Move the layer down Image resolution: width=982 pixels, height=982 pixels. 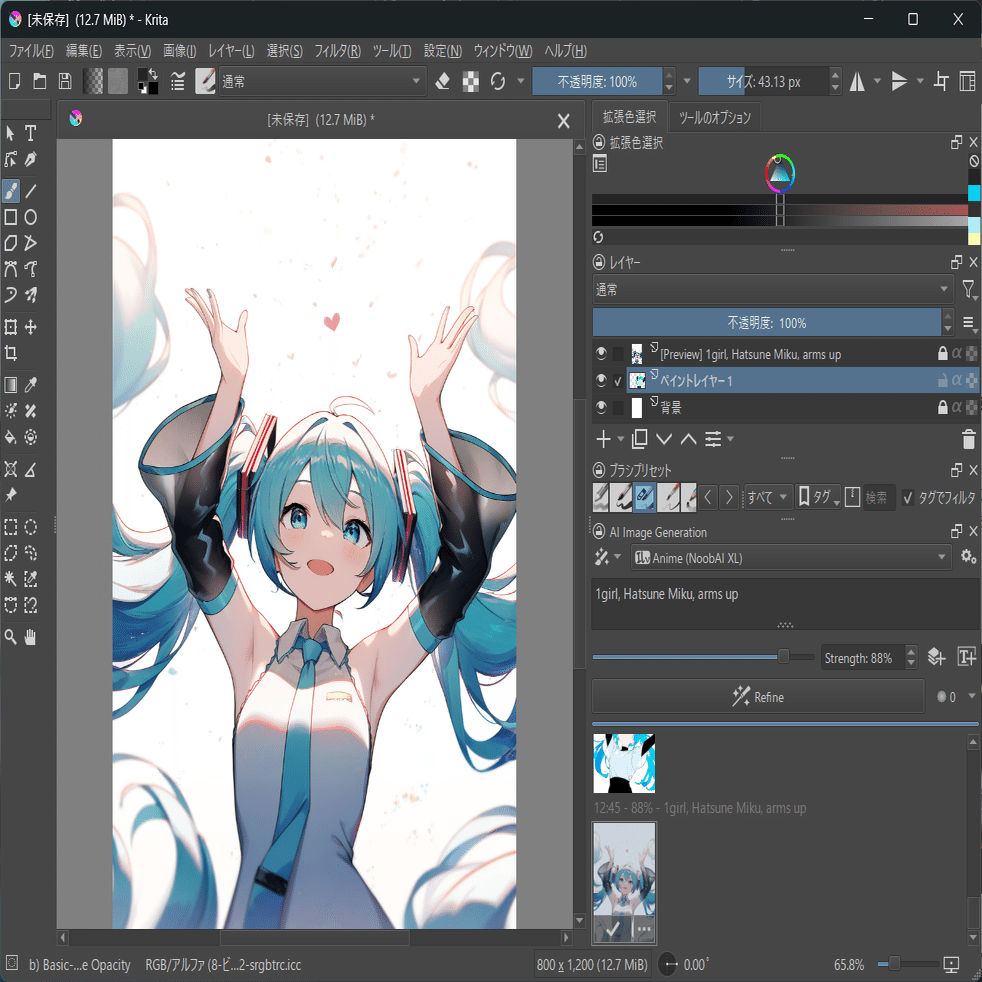(664, 439)
